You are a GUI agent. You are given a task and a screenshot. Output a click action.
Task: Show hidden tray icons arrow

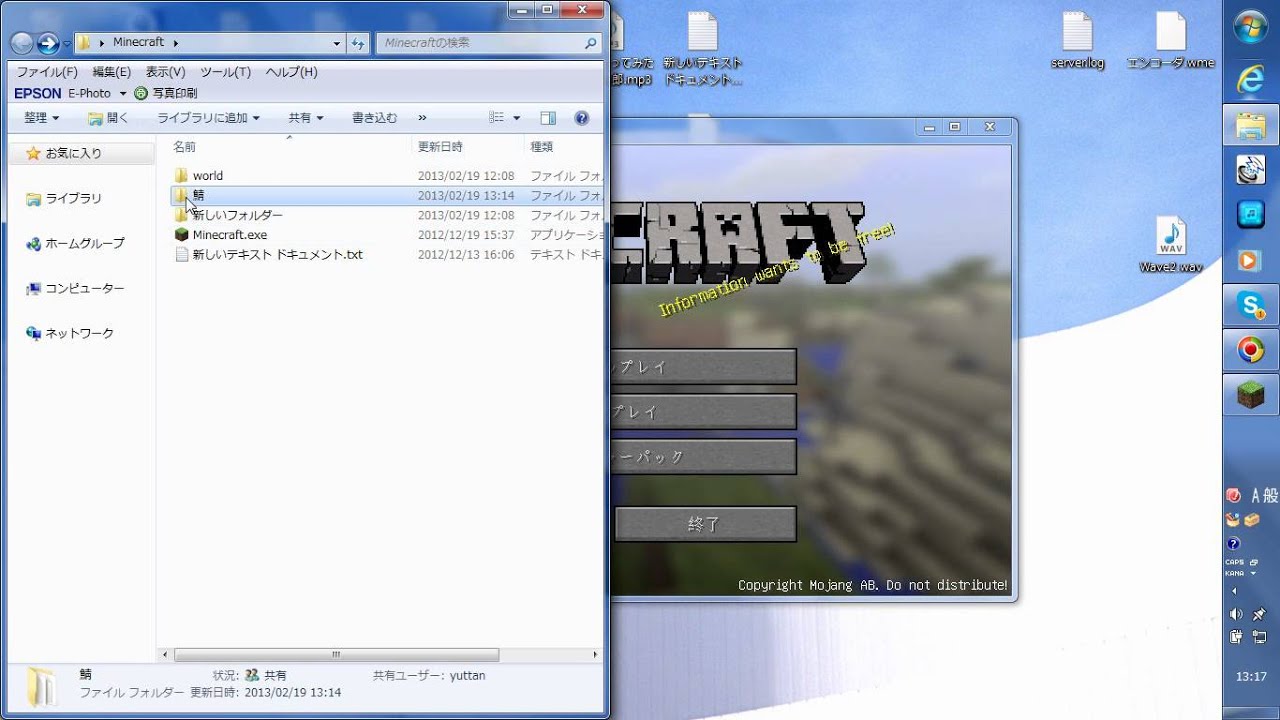pyautogui.click(x=1235, y=592)
